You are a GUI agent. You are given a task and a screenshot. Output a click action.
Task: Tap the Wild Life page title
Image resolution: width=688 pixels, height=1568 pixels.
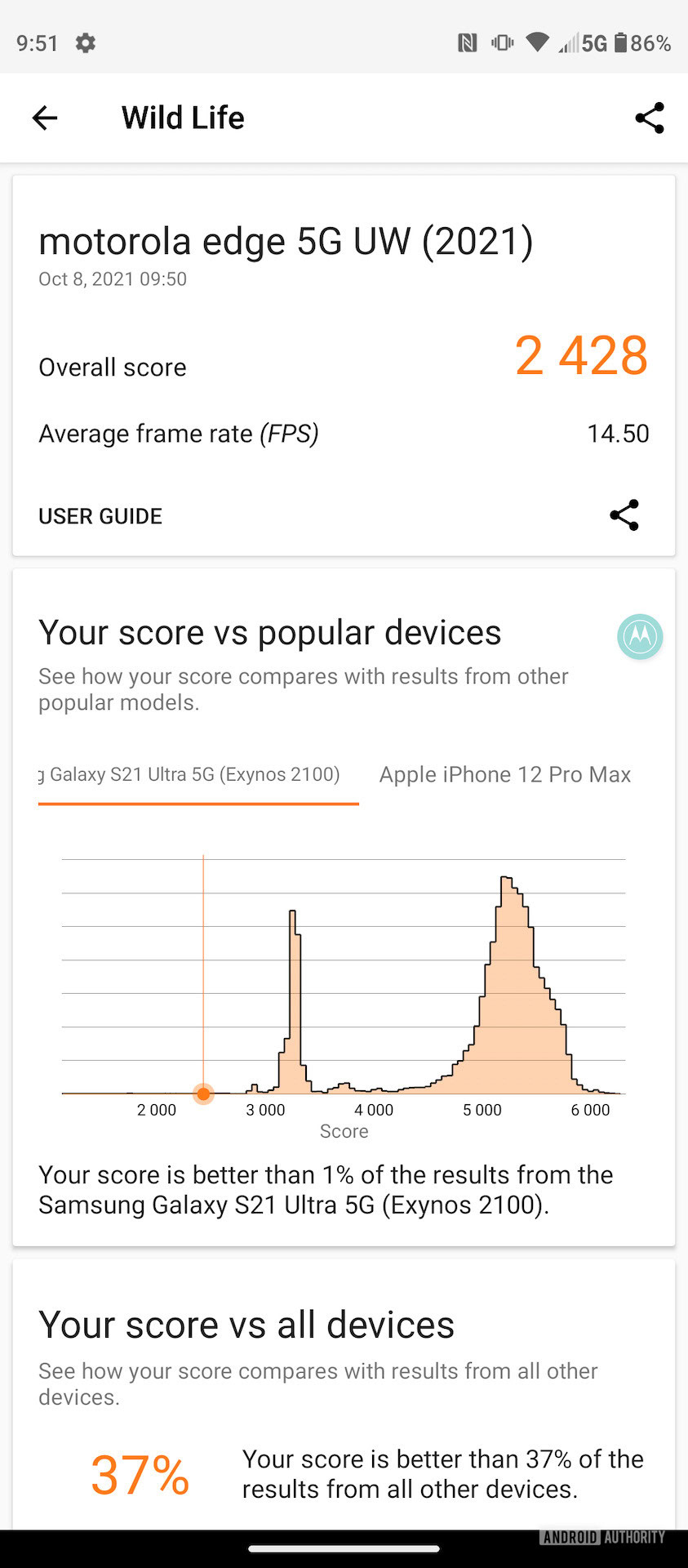[x=183, y=118]
